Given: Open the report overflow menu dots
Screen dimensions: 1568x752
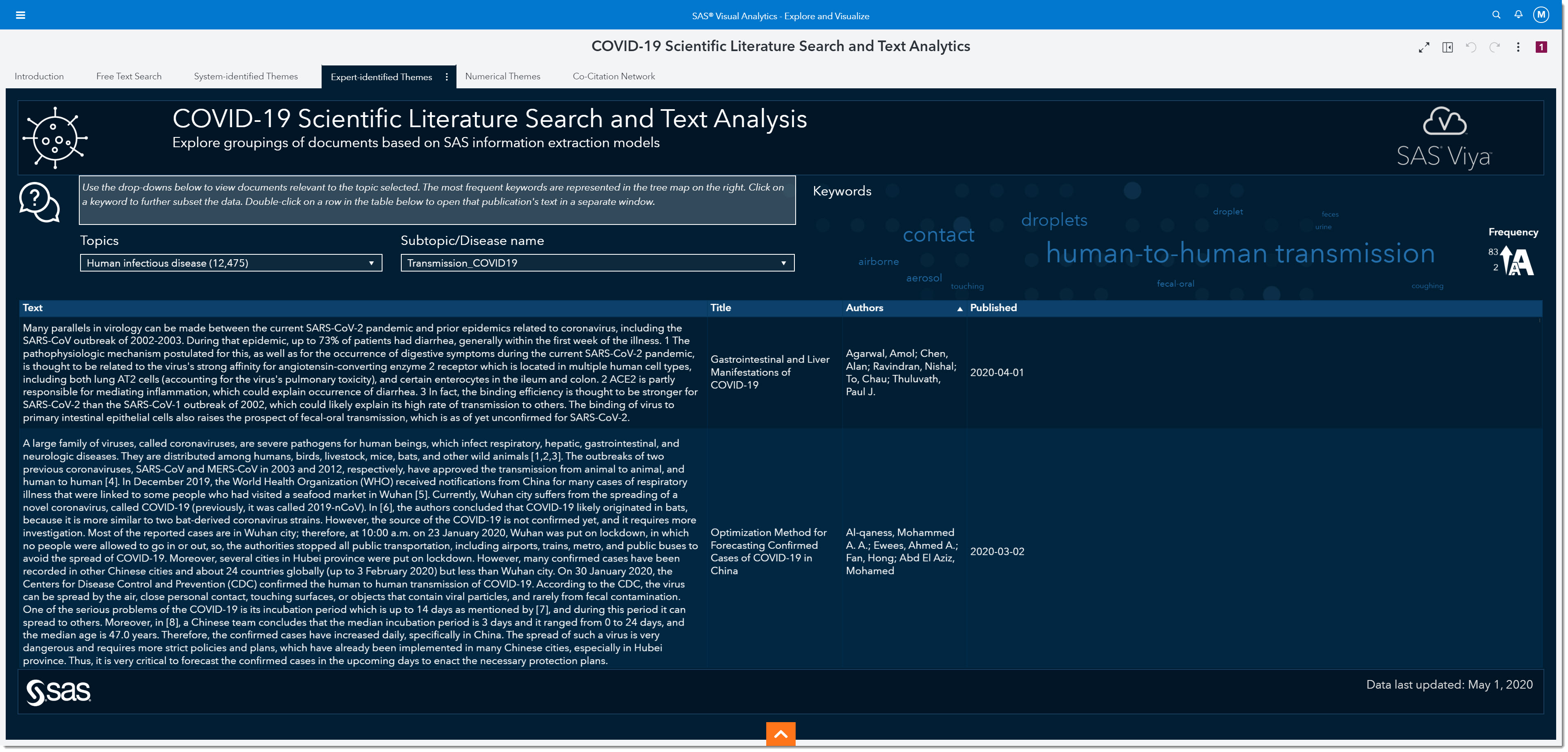Looking at the screenshot, I should tap(1518, 47).
